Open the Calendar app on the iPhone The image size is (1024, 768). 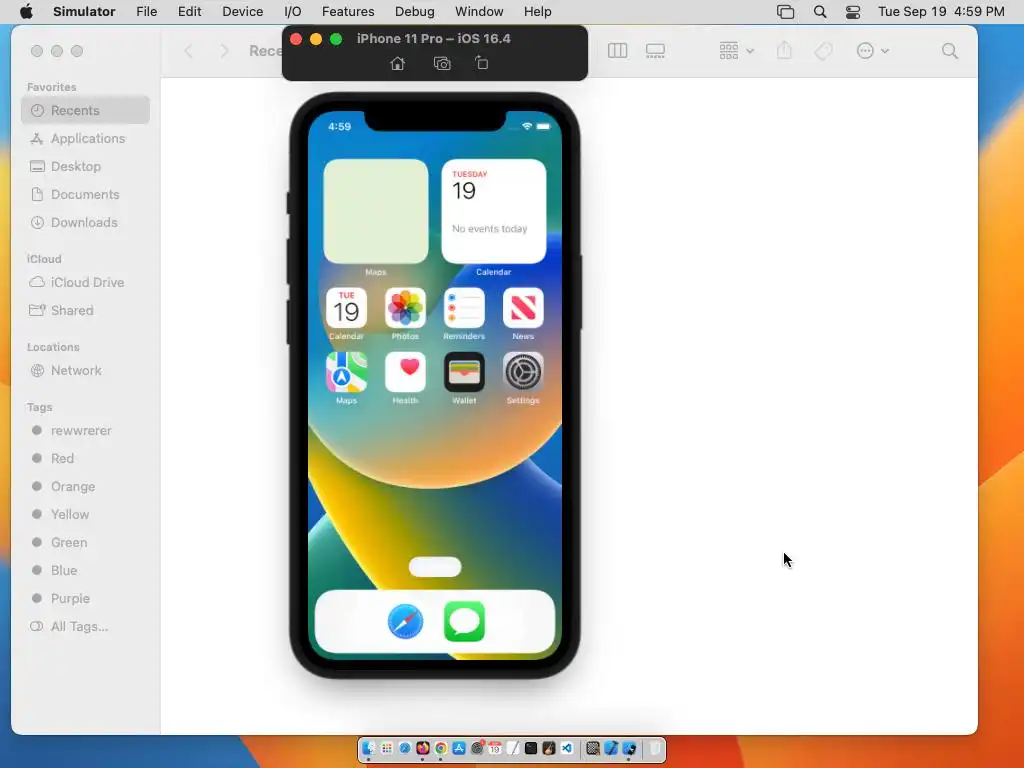(x=346, y=308)
